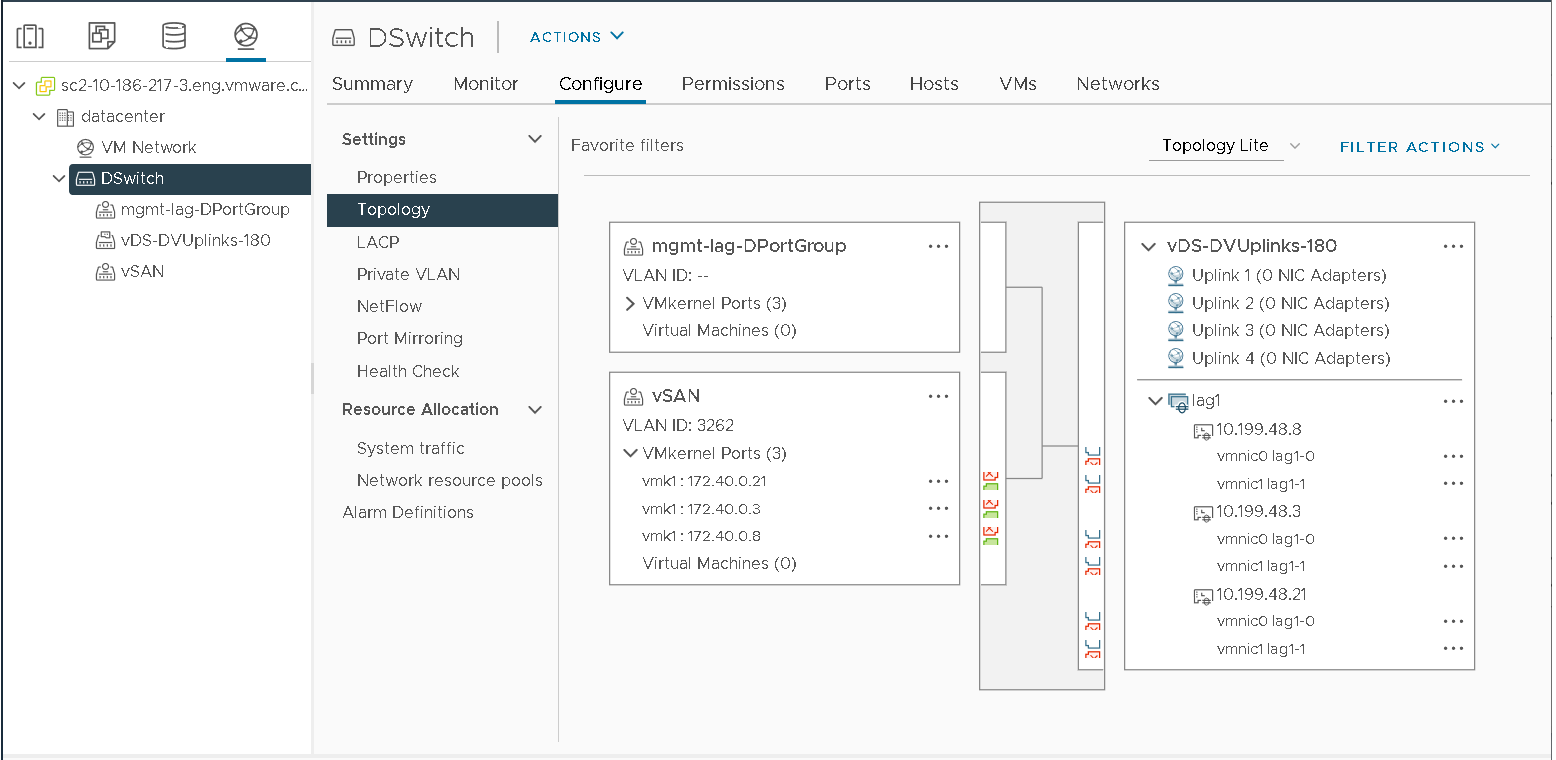The width and height of the screenshot is (1556, 760).
Task: Open the Networking inventory icon
Action: [246, 37]
